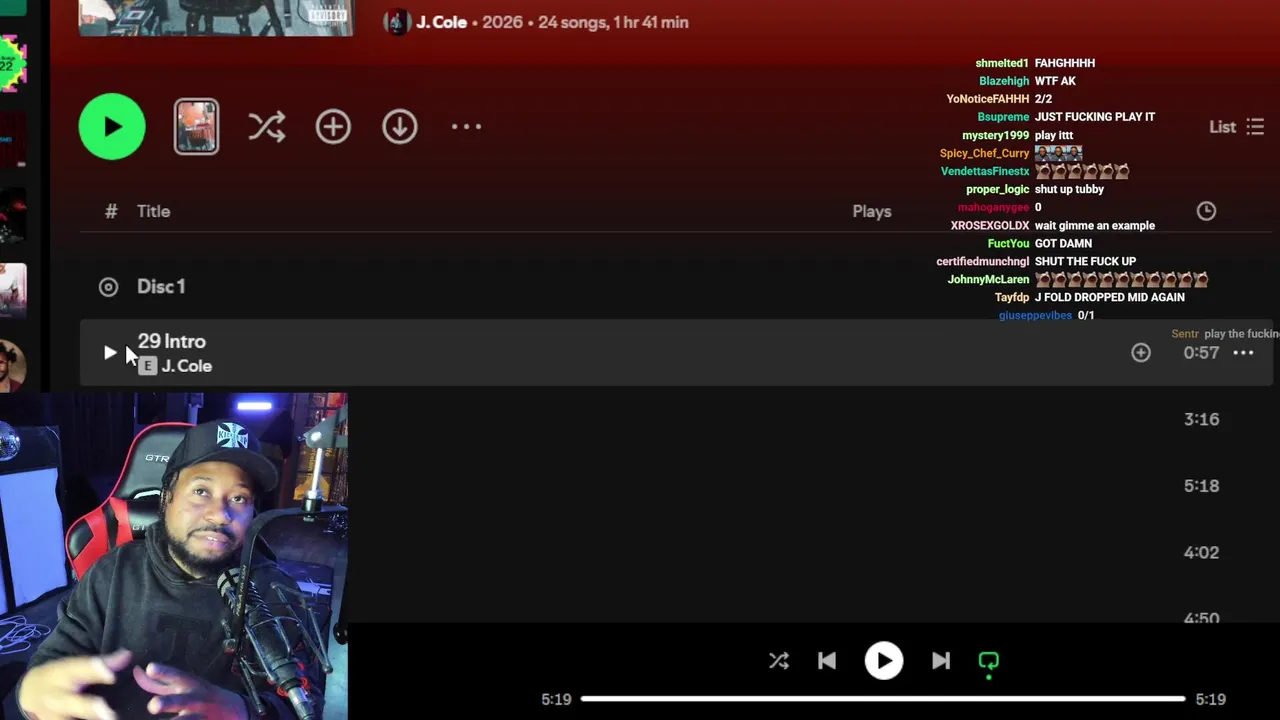Click Tayfdp username in chat

tap(1011, 297)
